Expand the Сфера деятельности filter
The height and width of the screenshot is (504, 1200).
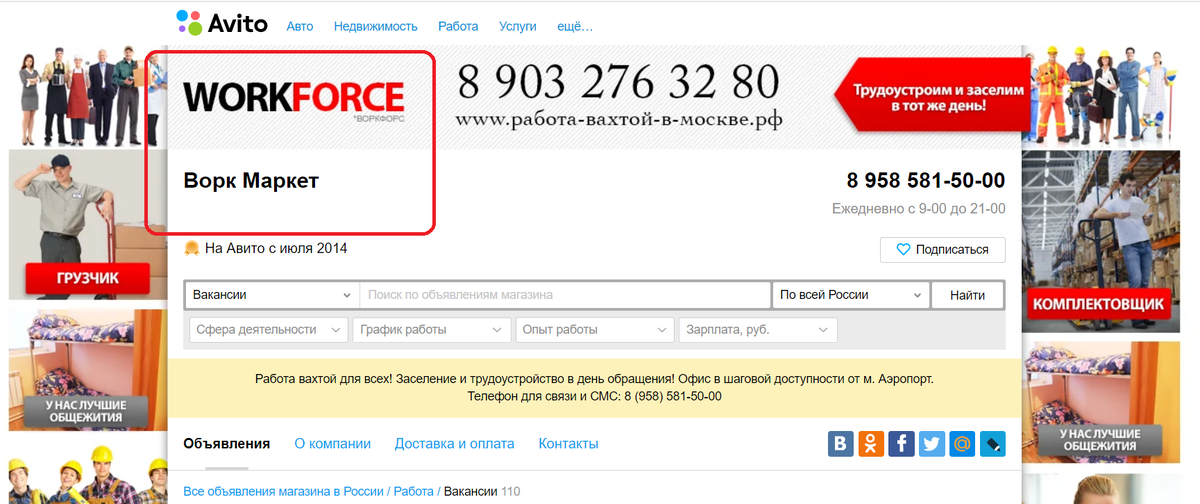[x=269, y=330]
